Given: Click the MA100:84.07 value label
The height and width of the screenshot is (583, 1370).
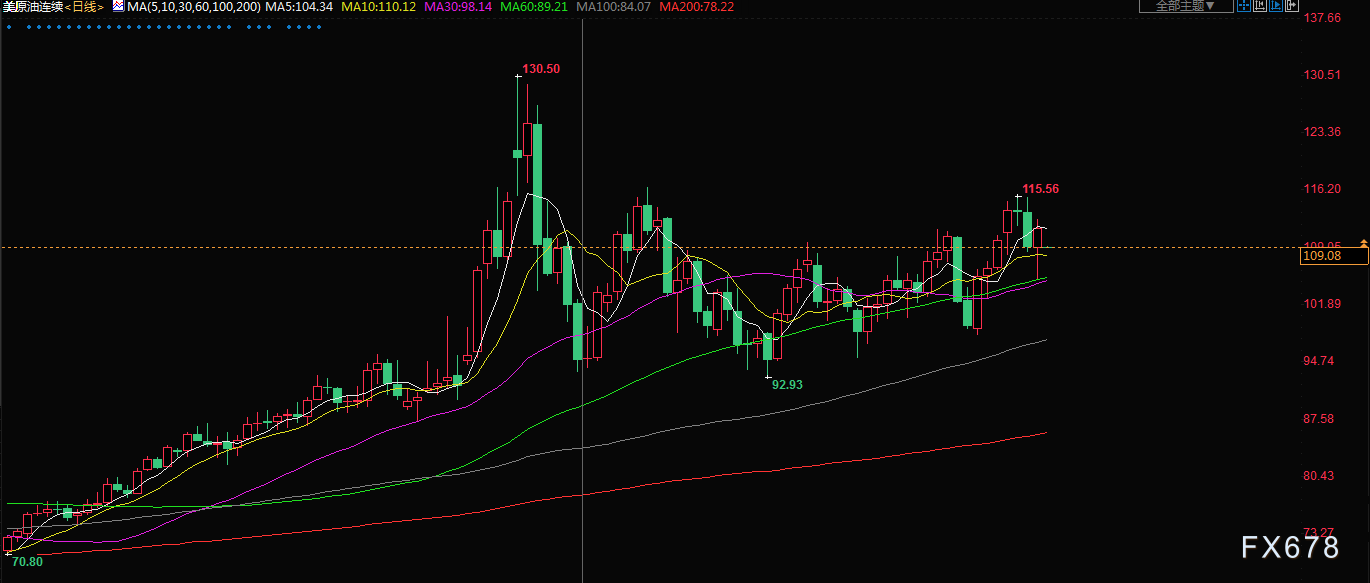Looking at the screenshot, I should (614, 6).
